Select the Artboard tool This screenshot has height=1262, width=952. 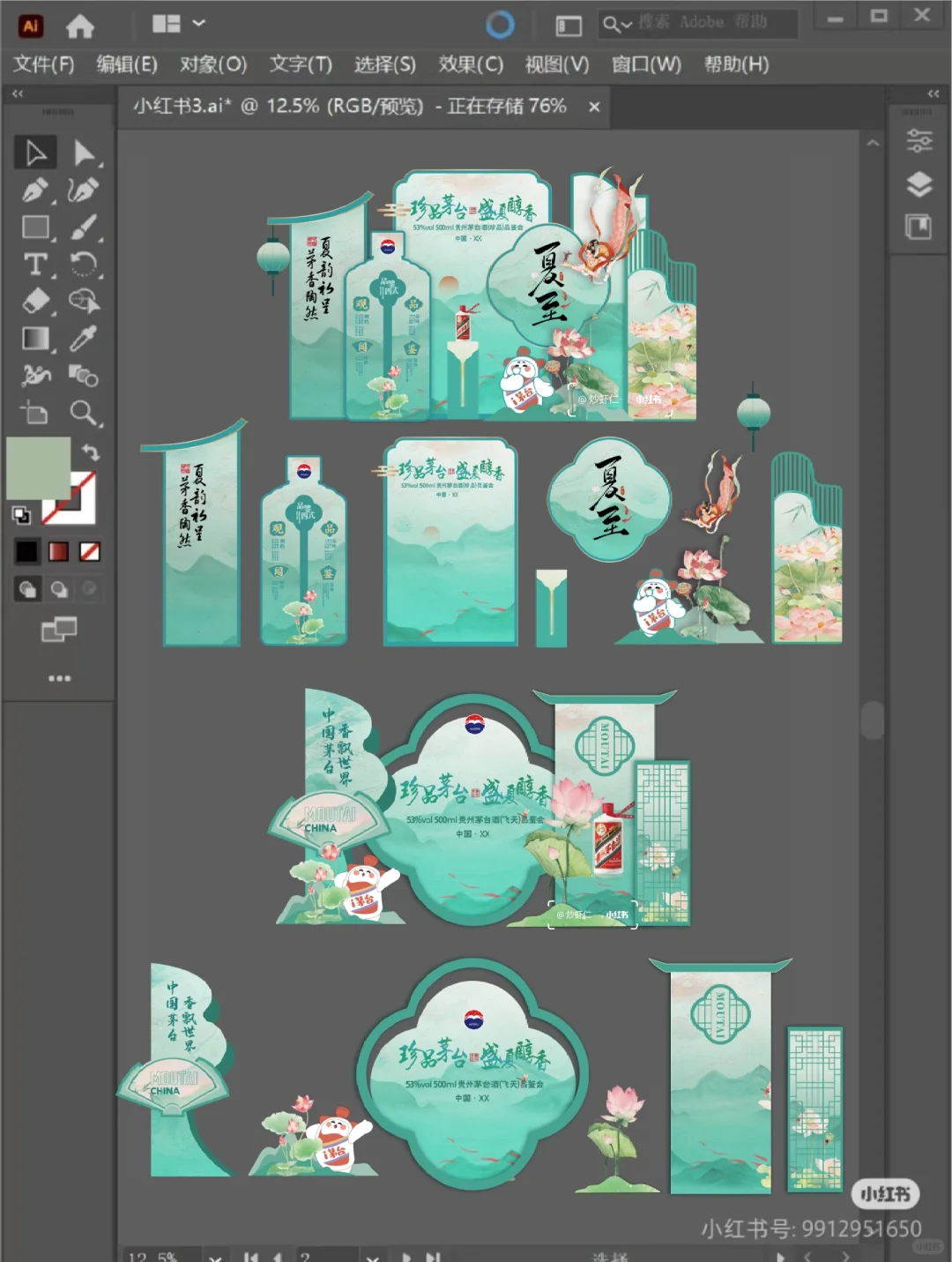pos(35,413)
